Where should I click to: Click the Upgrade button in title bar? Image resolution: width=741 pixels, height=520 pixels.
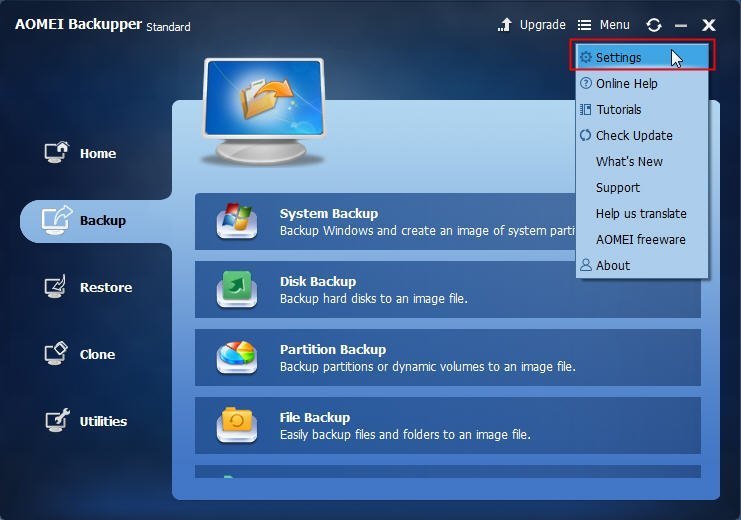532,25
